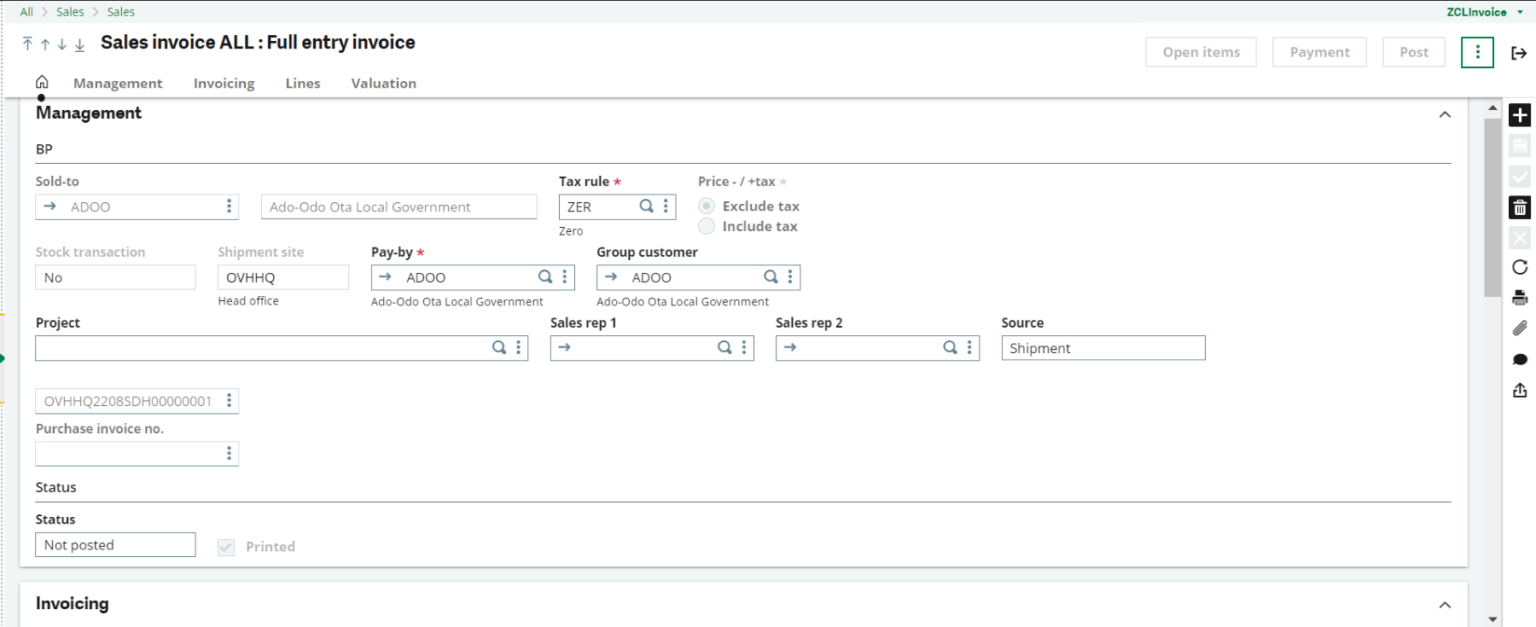Viewport: 1536px width, 627px height.
Task: Click the Project search magnifier
Action: coord(498,348)
